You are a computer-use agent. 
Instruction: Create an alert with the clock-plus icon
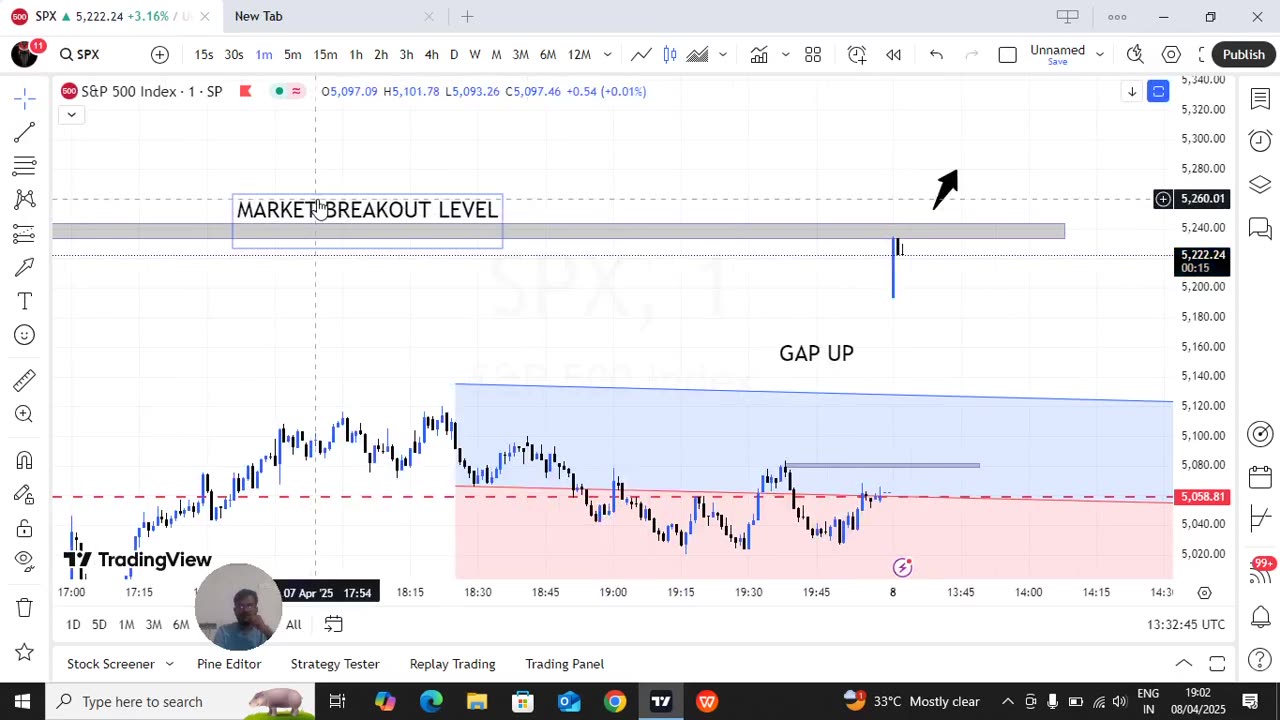(857, 55)
